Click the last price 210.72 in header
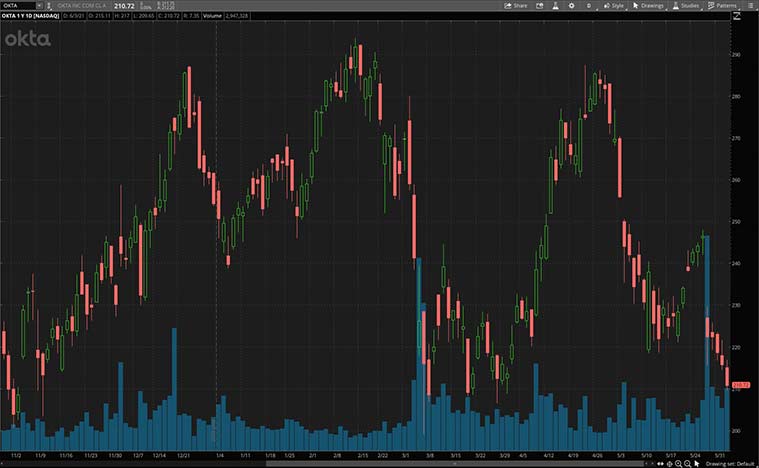The height and width of the screenshot is (468, 759). (x=124, y=6)
